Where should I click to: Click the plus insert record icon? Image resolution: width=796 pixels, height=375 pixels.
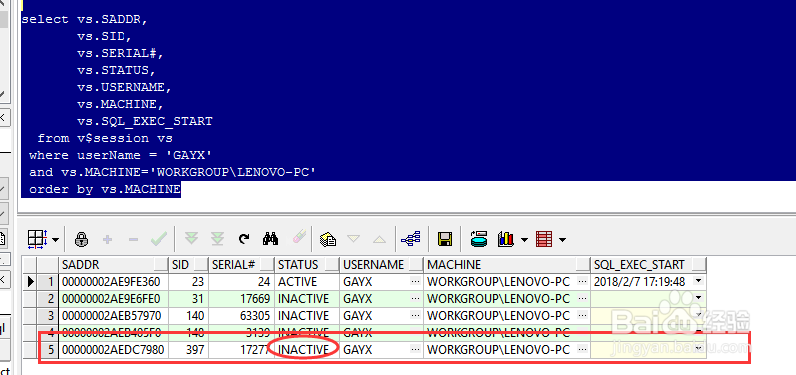click(108, 239)
